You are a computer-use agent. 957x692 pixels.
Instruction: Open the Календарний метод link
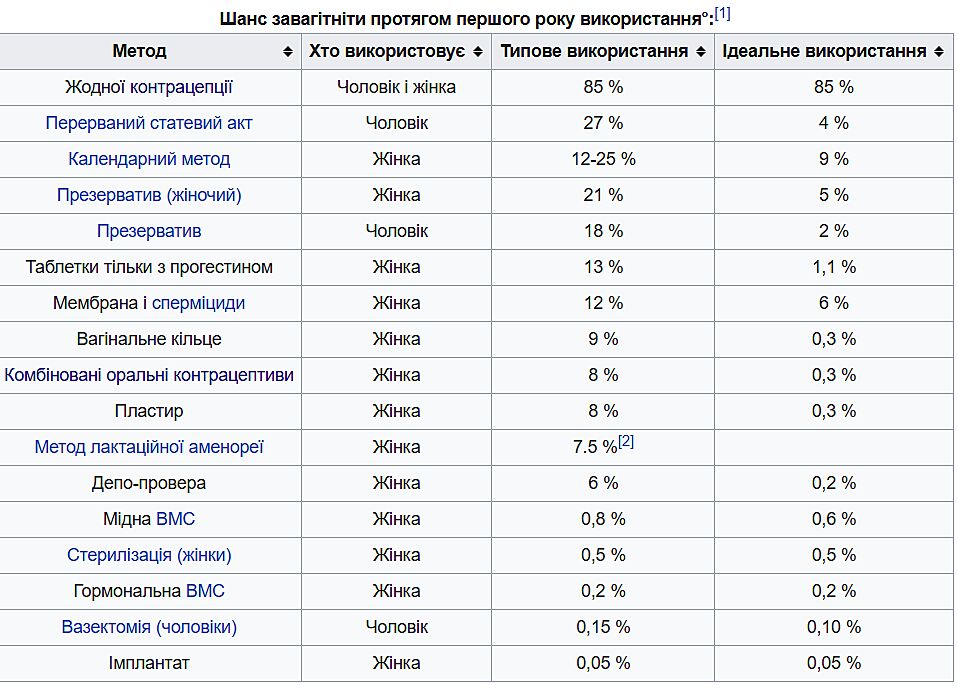(149, 159)
